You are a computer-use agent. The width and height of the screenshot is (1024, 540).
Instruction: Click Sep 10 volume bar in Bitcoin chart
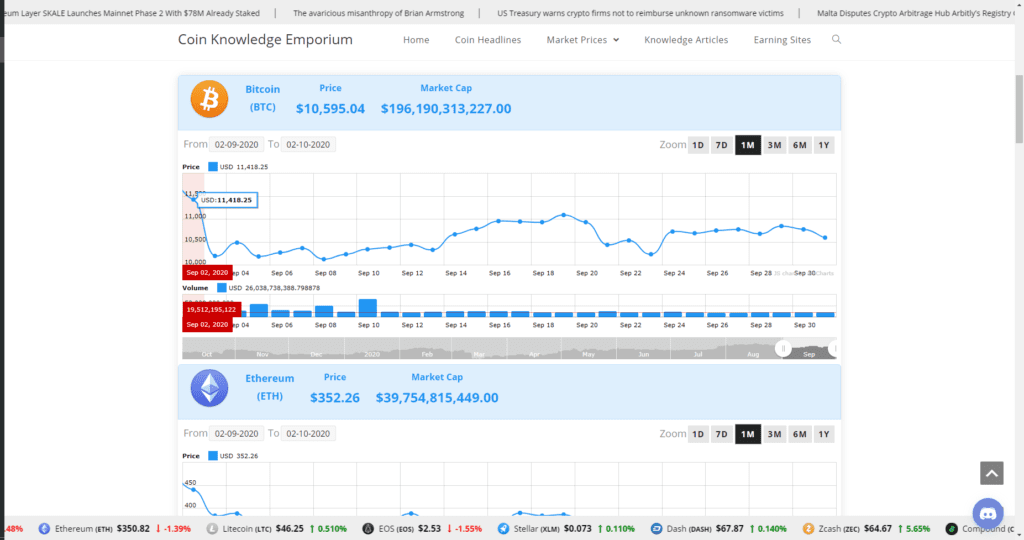368,308
